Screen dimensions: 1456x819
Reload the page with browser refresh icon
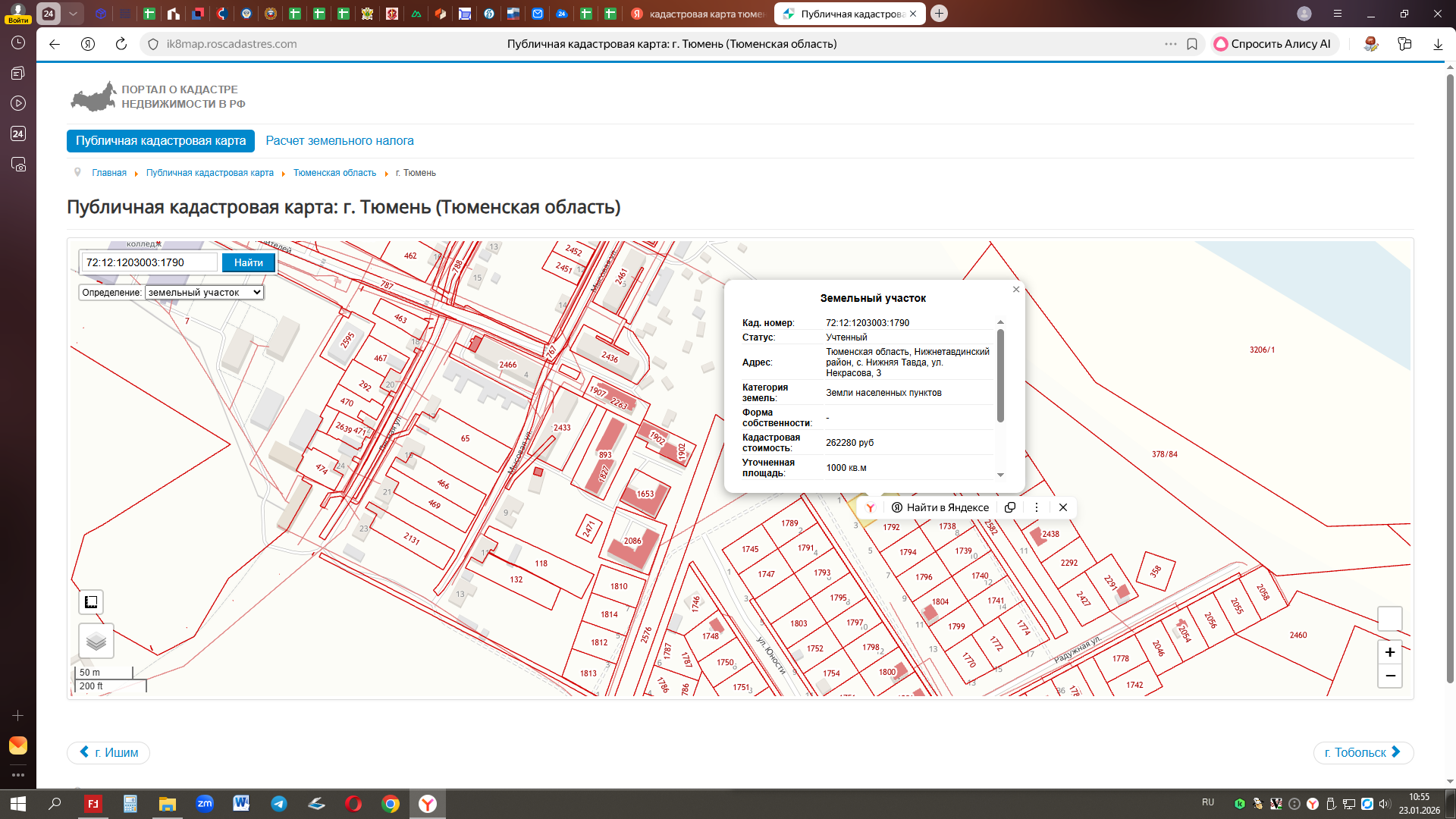[x=121, y=44]
